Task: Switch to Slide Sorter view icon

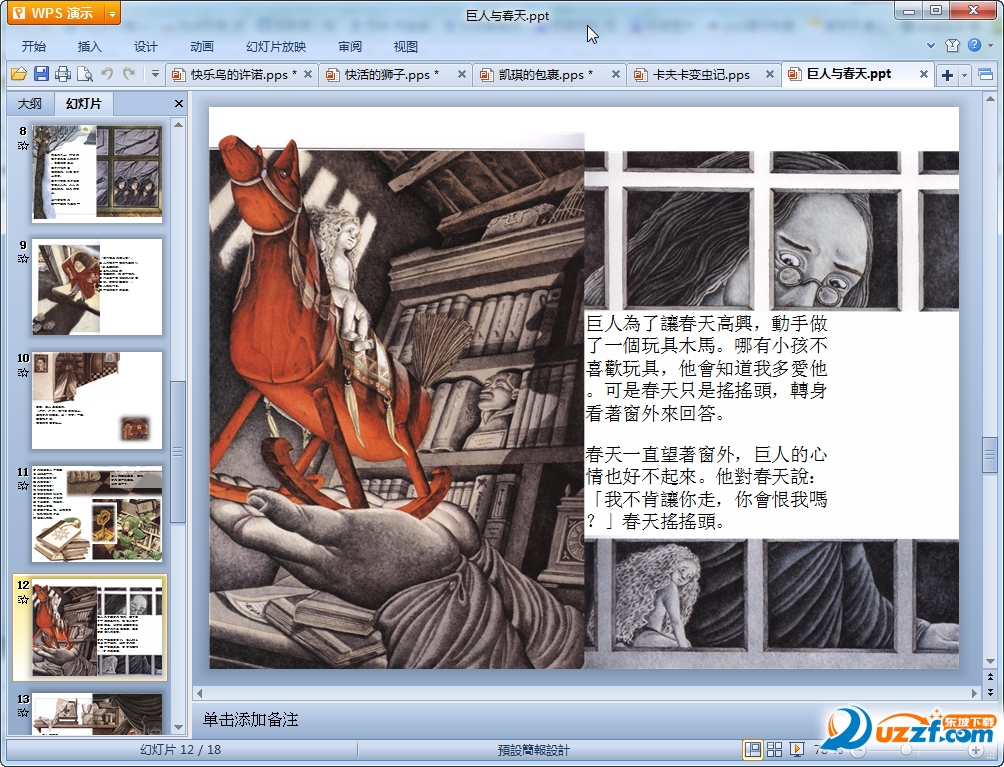Action: [775, 749]
